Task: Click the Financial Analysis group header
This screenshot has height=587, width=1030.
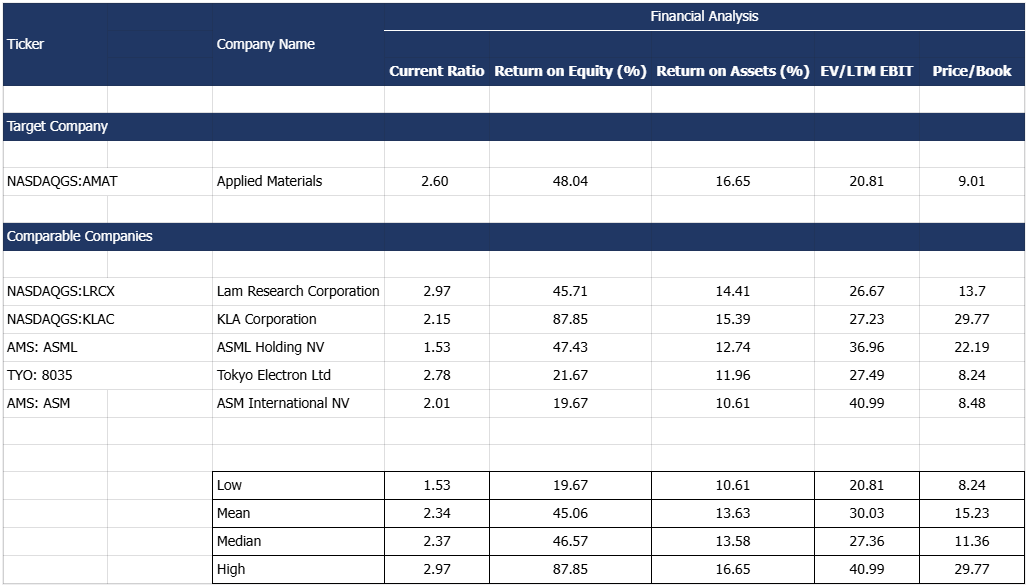Action: (x=704, y=16)
